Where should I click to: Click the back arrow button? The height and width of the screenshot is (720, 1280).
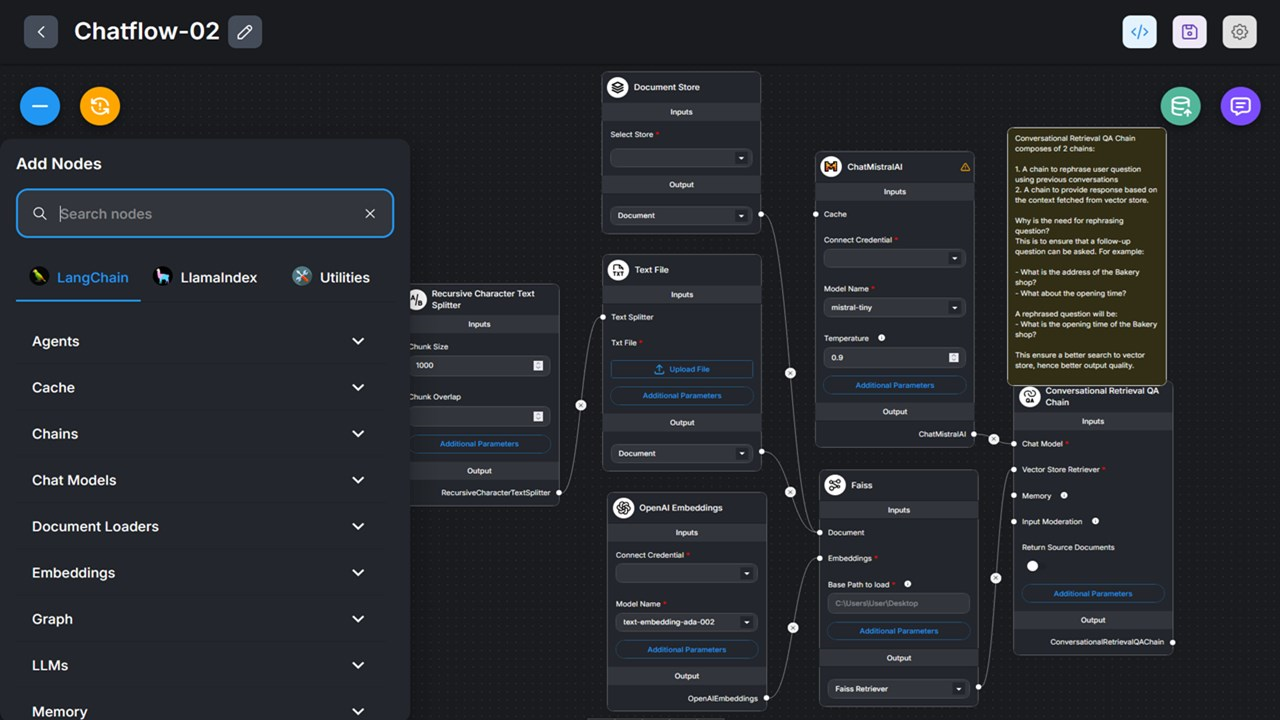41,32
